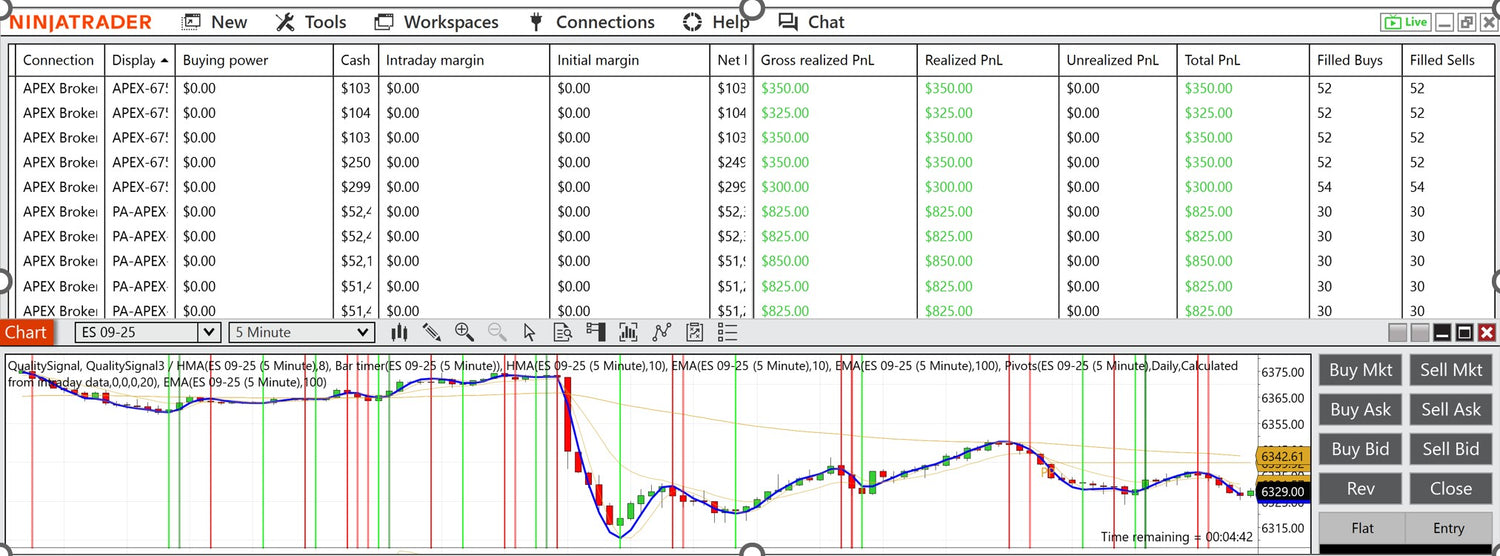This screenshot has width=1500, height=556.
Task: Click the Cash column header
Action: 355,60
